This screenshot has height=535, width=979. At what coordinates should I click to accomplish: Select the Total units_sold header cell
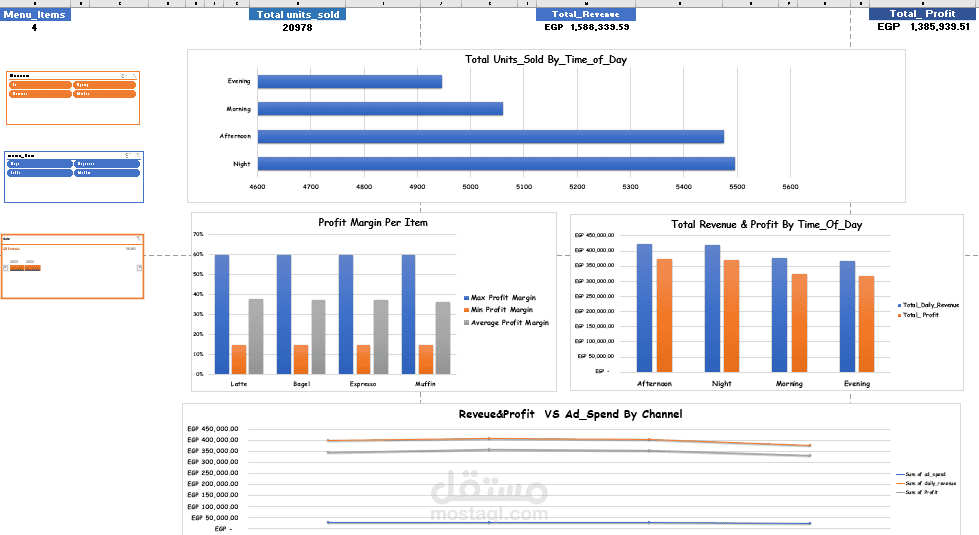pos(297,14)
